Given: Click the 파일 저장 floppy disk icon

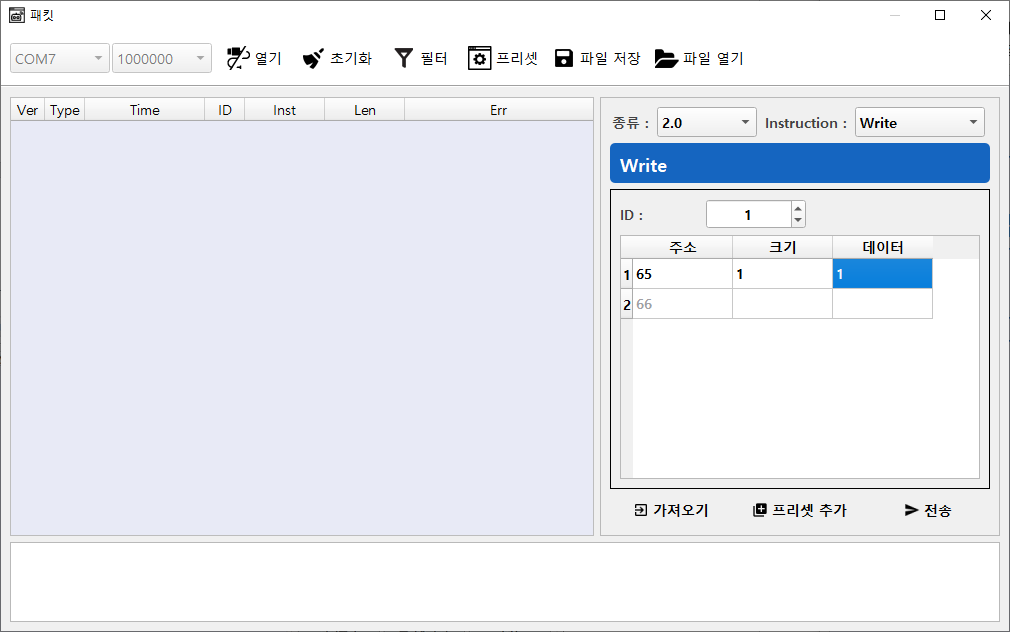Looking at the screenshot, I should tap(564, 58).
